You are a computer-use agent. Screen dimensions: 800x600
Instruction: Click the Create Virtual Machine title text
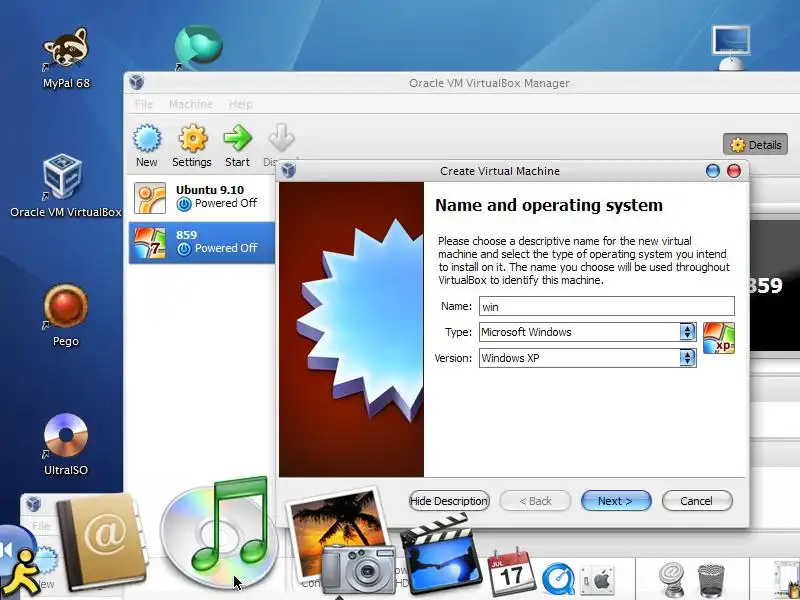click(500, 171)
